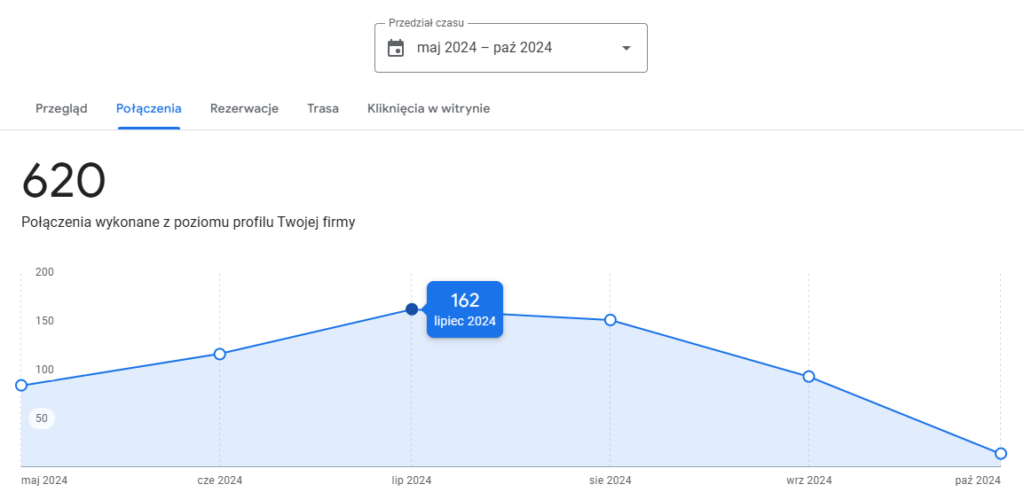Screen dimensions: 1024x500
Task: Go to the Trasa tab
Action: click(323, 108)
